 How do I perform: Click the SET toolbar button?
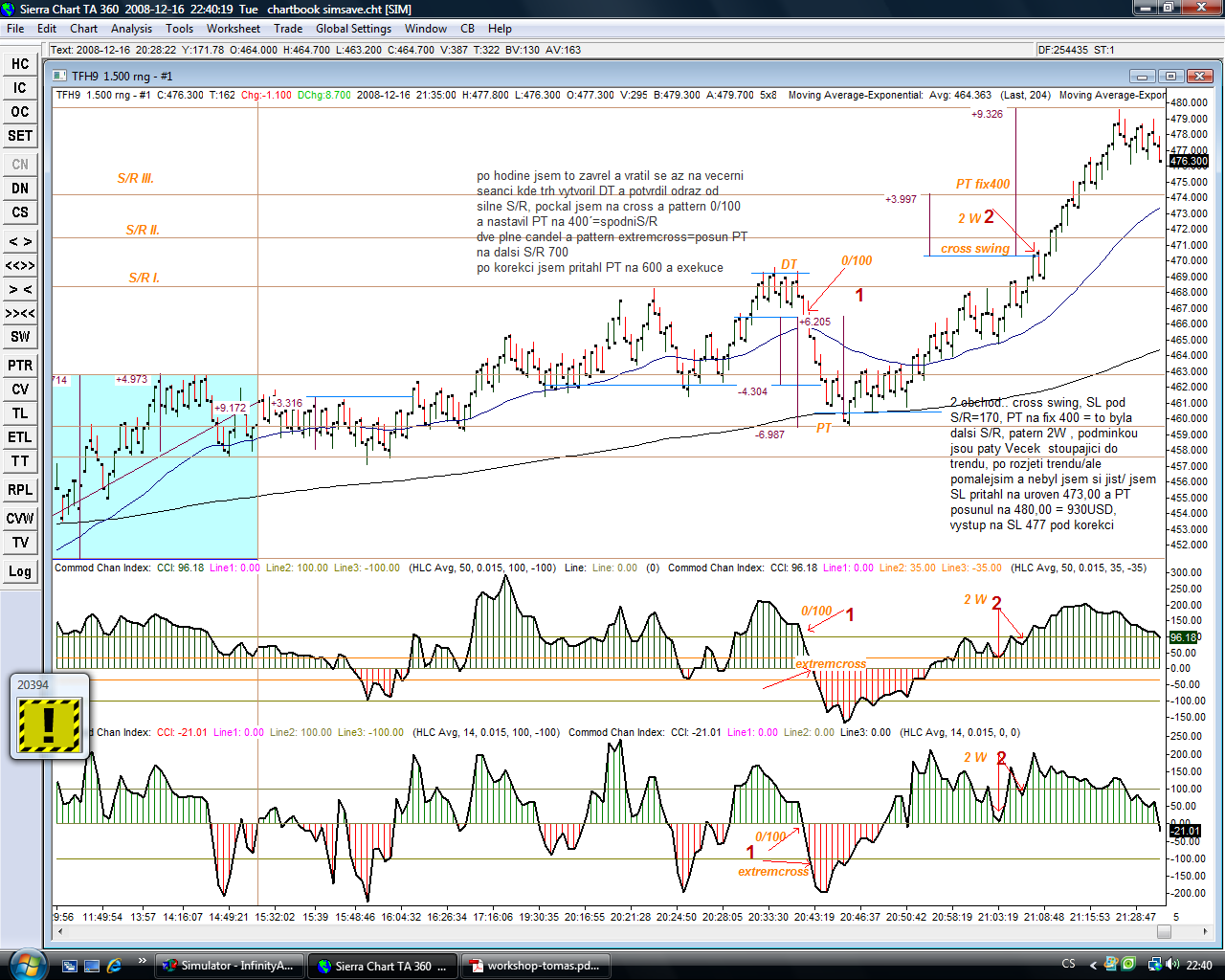coord(20,136)
